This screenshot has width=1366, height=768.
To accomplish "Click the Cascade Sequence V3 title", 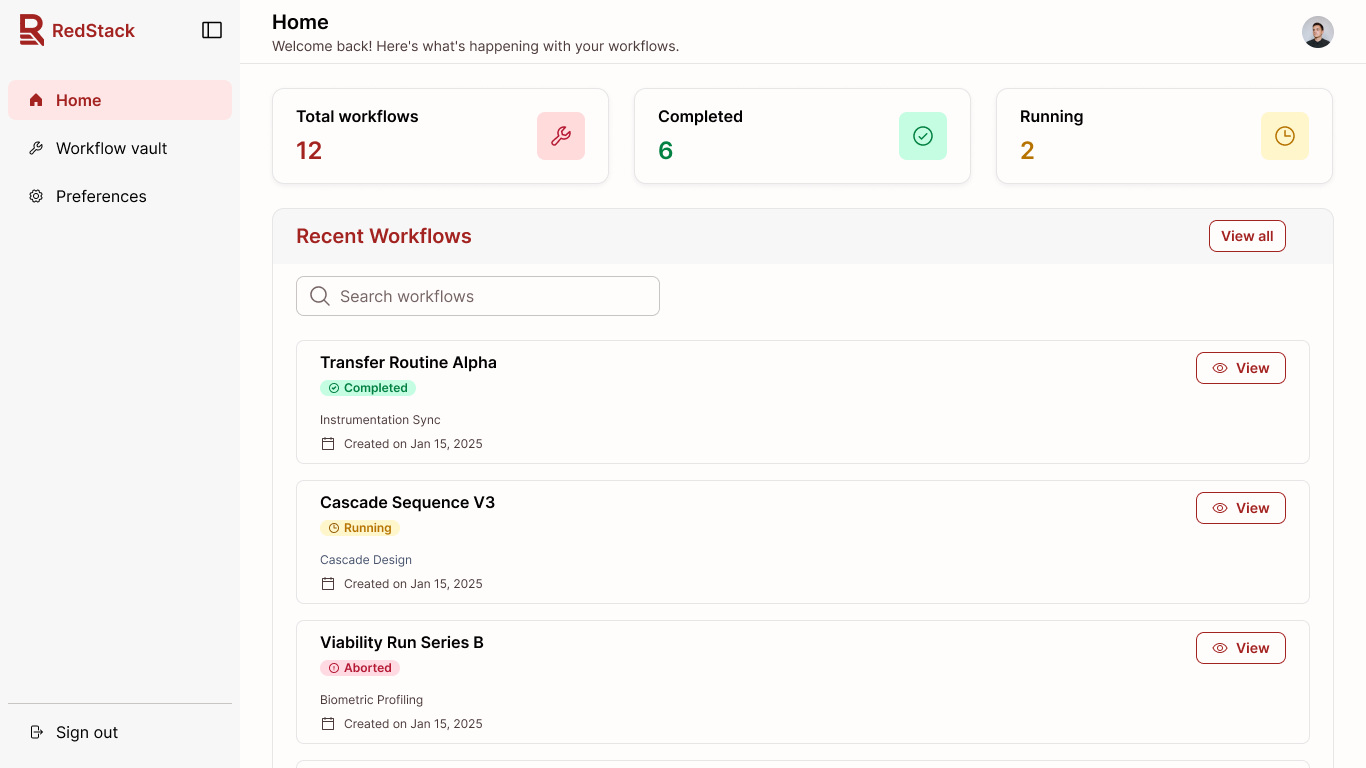I will click(407, 502).
